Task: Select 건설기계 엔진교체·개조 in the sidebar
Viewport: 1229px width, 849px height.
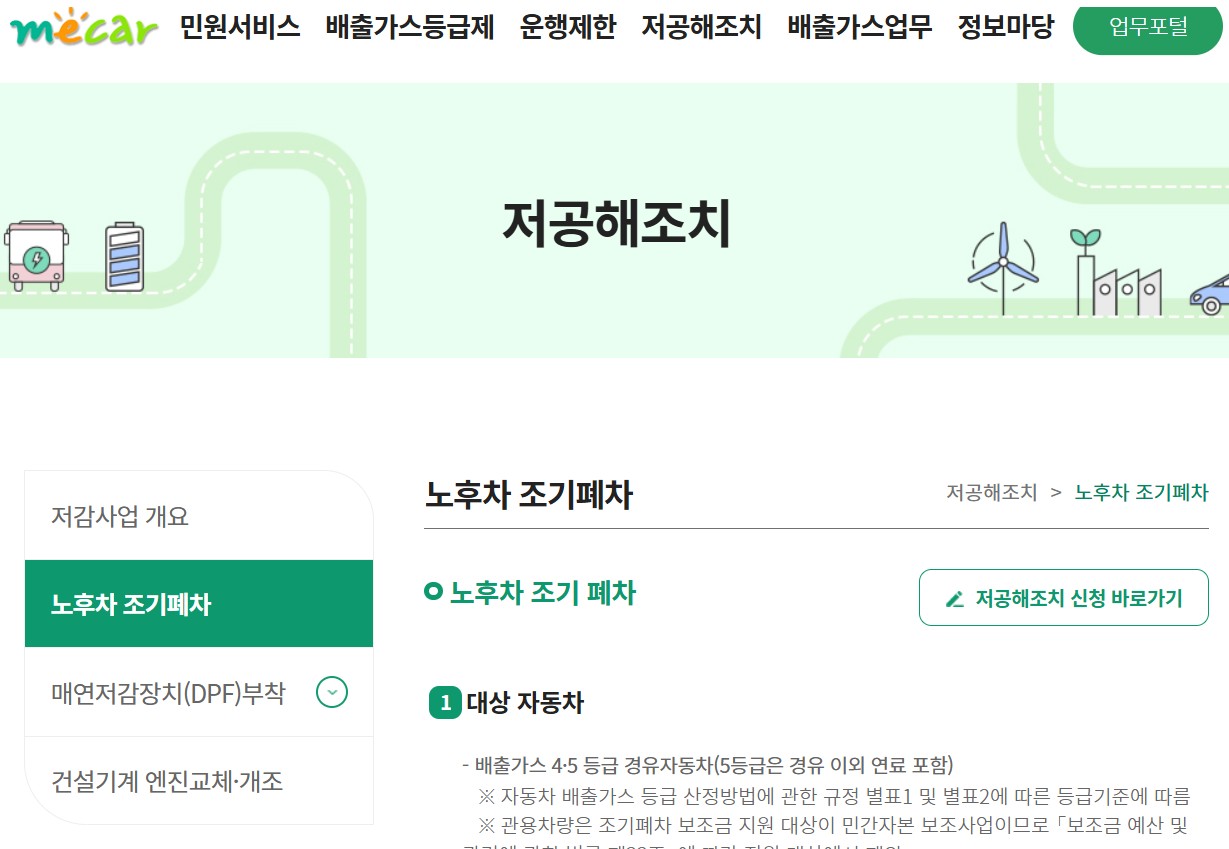Action: tap(168, 784)
